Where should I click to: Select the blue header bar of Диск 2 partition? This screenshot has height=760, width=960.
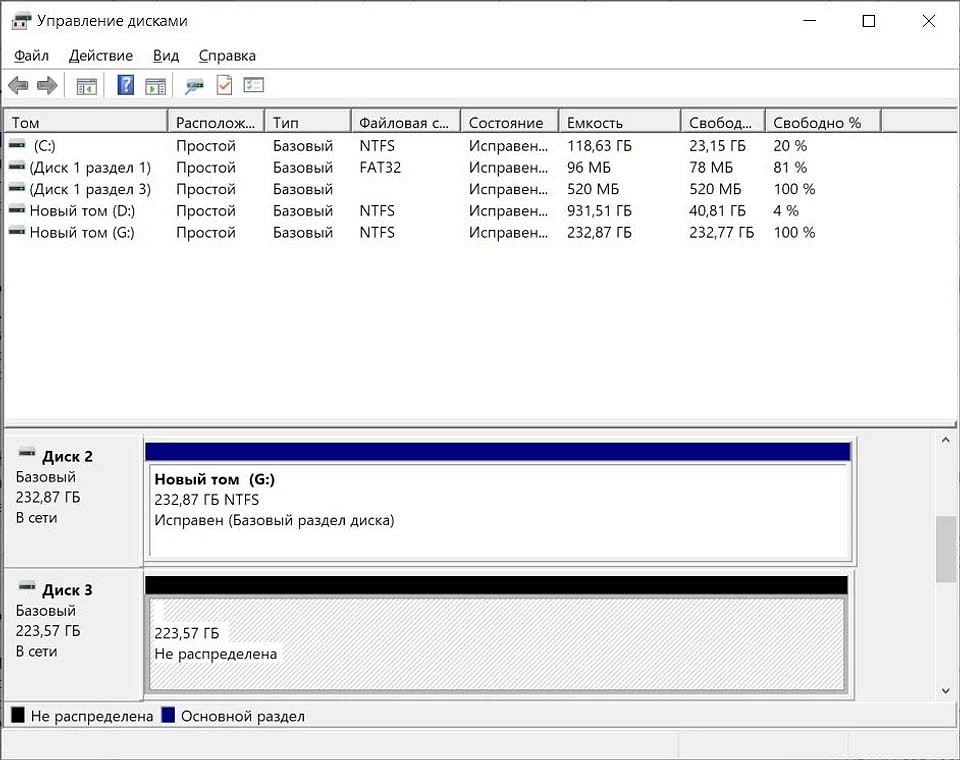pyautogui.click(x=498, y=451)
